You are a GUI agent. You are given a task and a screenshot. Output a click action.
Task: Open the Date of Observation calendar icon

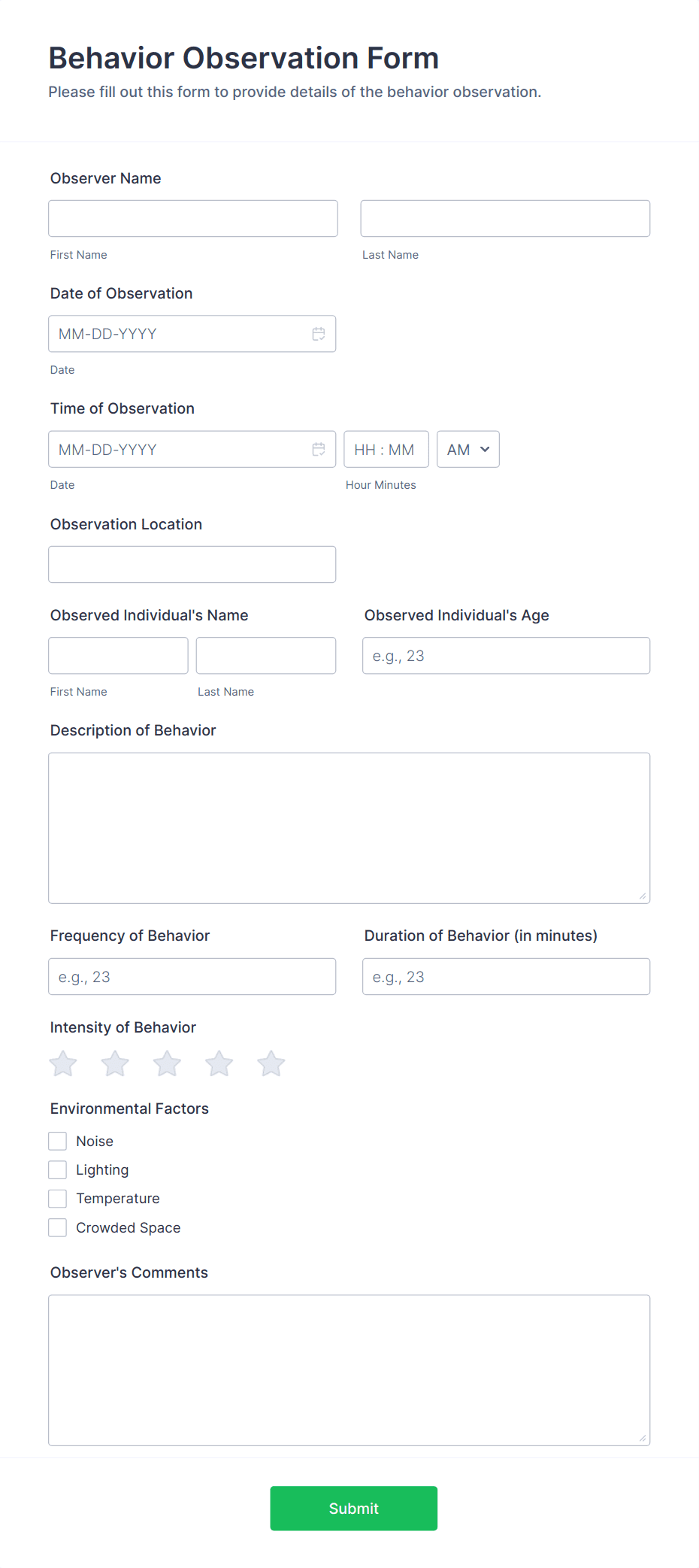pyautogui.click(x=318, y=333)
